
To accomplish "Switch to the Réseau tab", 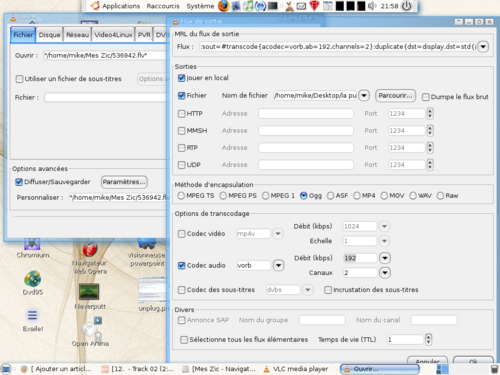I will [x=77, y=35].
